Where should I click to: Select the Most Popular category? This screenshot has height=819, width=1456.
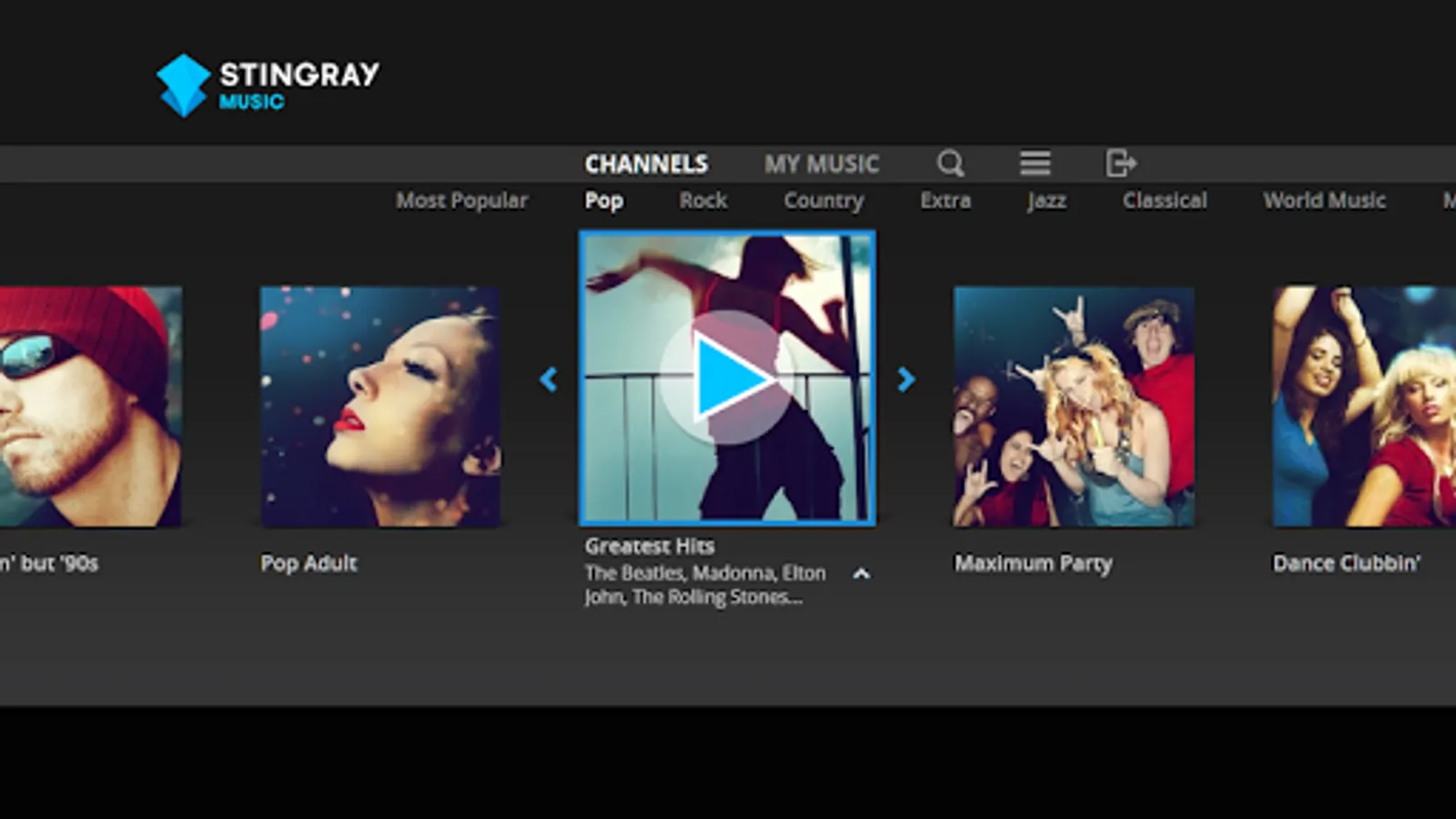point(461,200)
